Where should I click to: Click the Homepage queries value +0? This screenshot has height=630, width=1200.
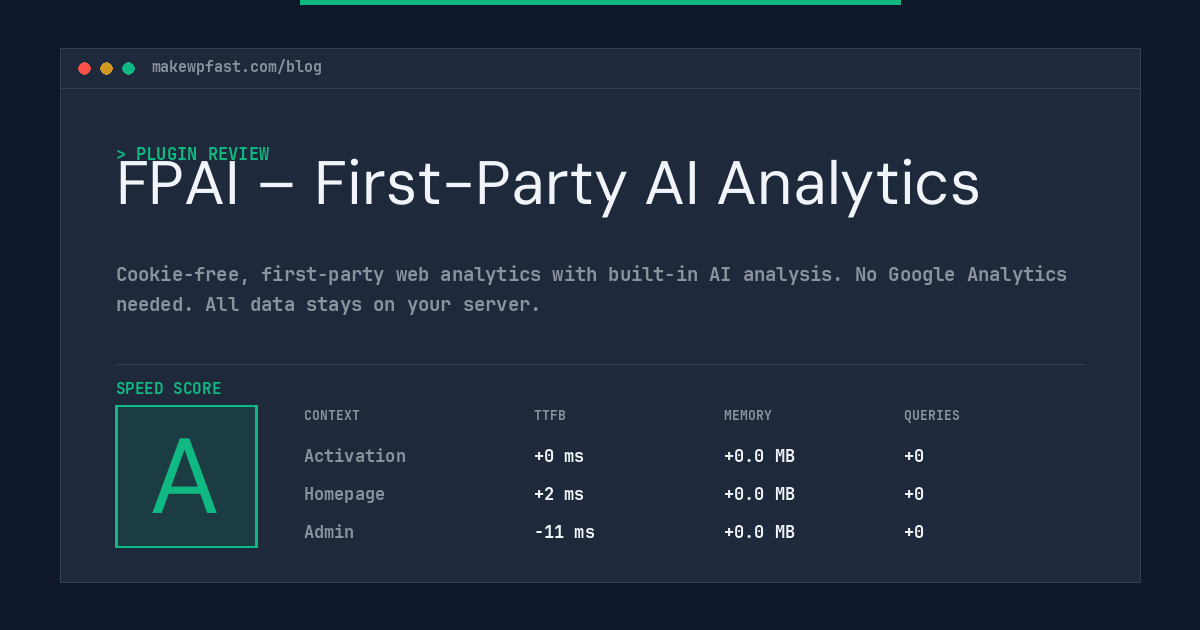(x=914, y=494)
